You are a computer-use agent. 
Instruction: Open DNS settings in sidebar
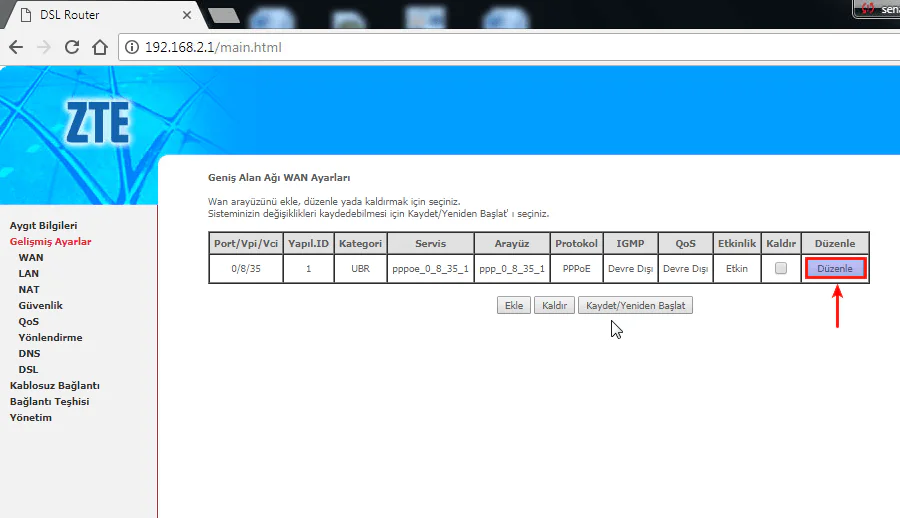29,354
